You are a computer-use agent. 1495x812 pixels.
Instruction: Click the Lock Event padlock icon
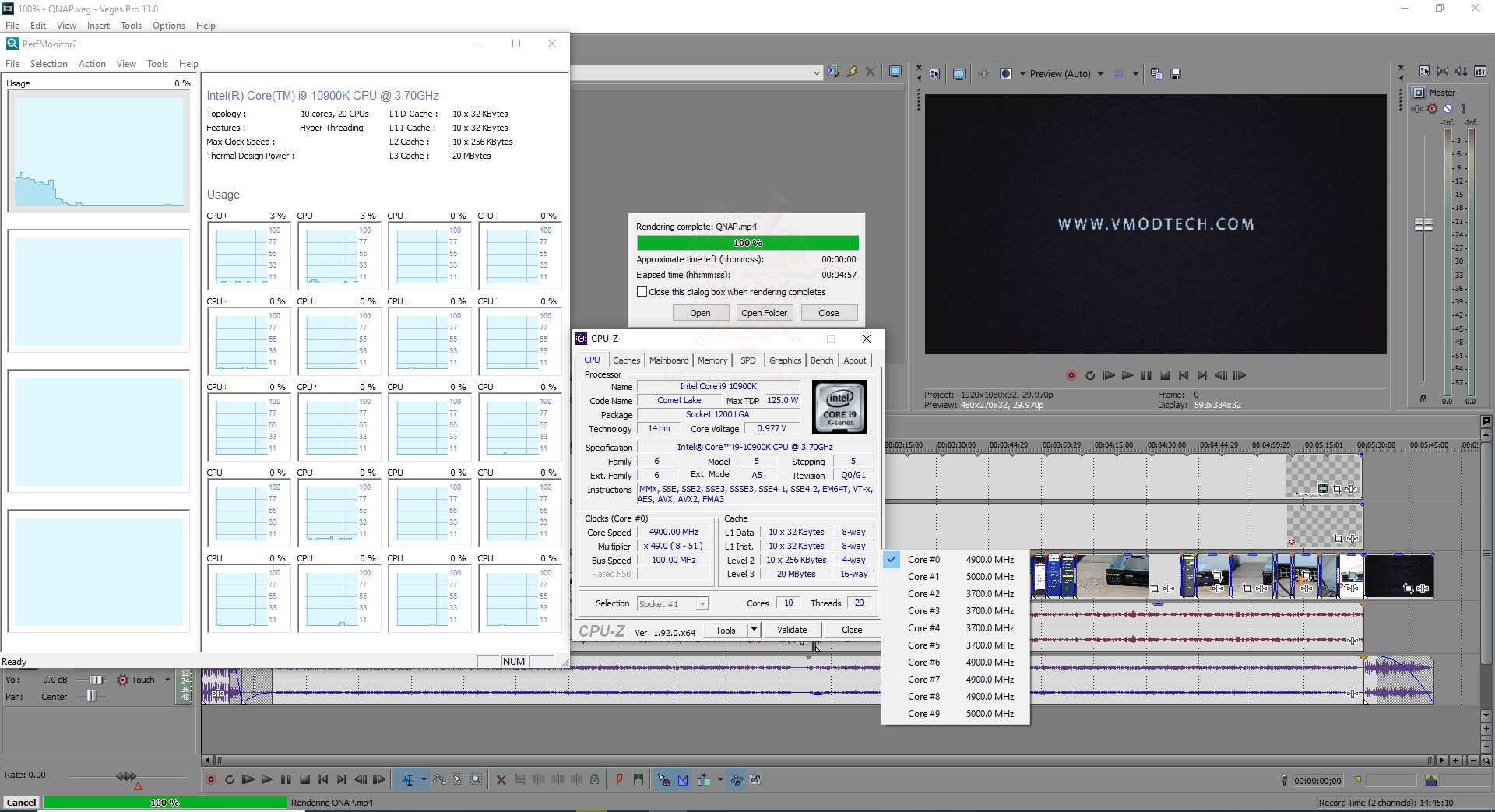(594, 779)
